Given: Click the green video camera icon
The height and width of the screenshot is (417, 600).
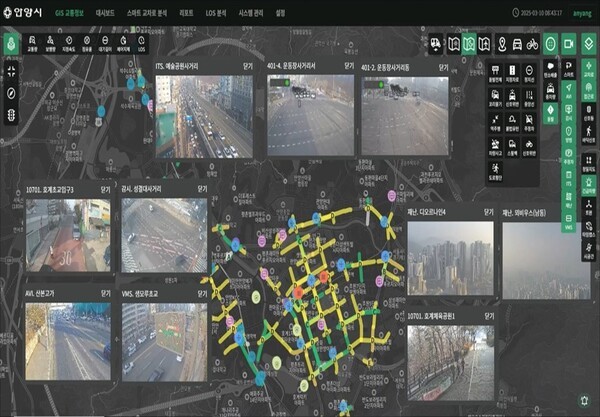Looking at the screenshot, I should (x=568, y=44).
